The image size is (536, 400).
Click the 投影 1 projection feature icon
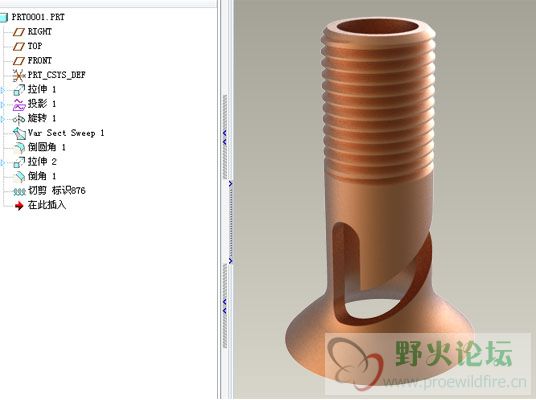tap(19, 104)
